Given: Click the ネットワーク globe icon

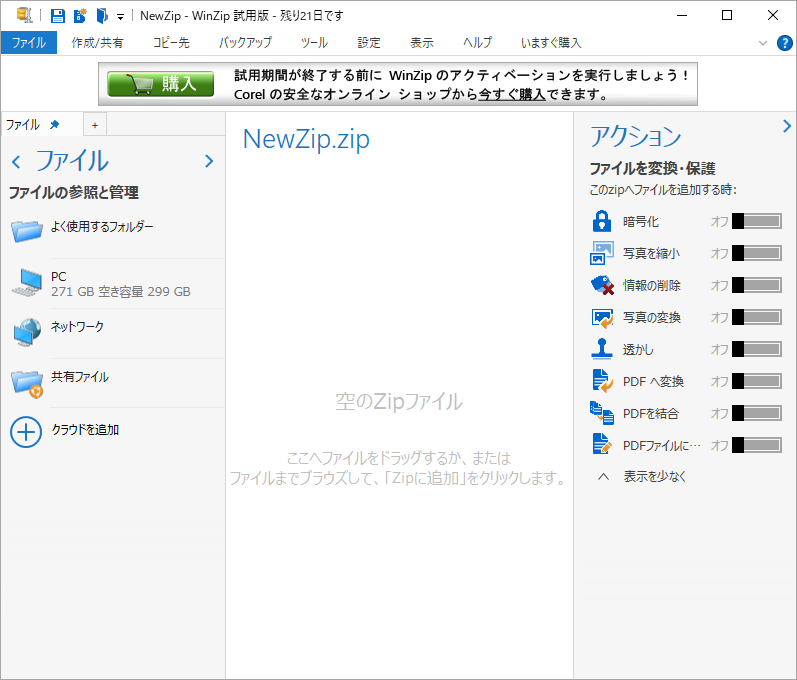Looking at the screenshot, I should tap(27, 332).
